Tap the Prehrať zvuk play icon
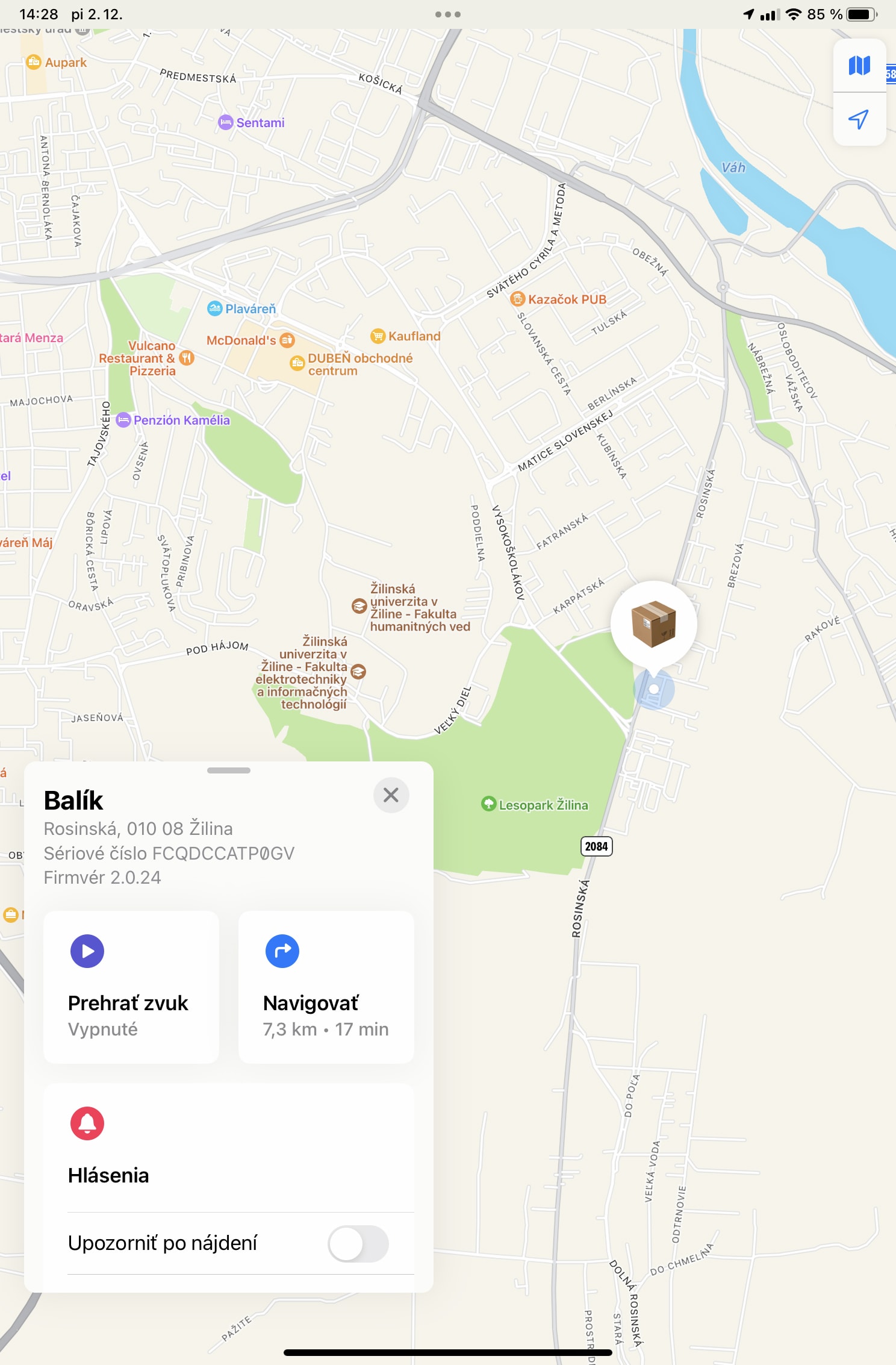 (x=87, y=951)
